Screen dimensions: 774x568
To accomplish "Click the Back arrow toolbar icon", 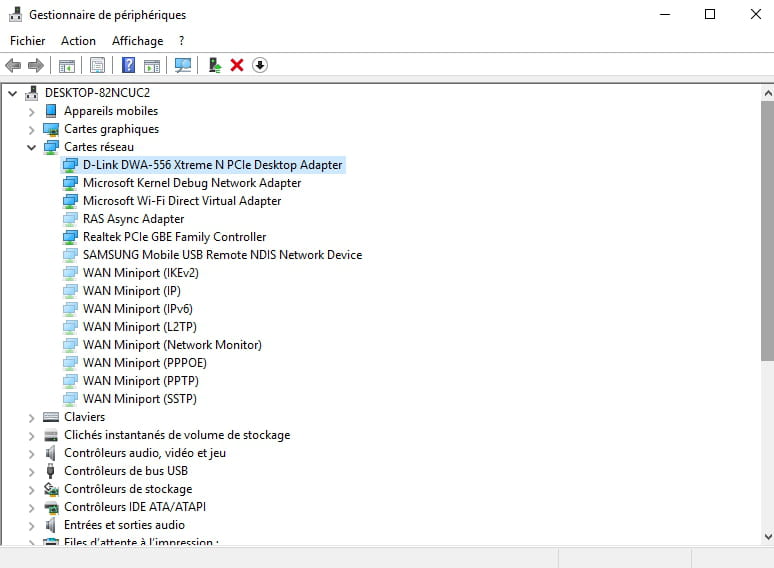I will click(x=13, y=65).
